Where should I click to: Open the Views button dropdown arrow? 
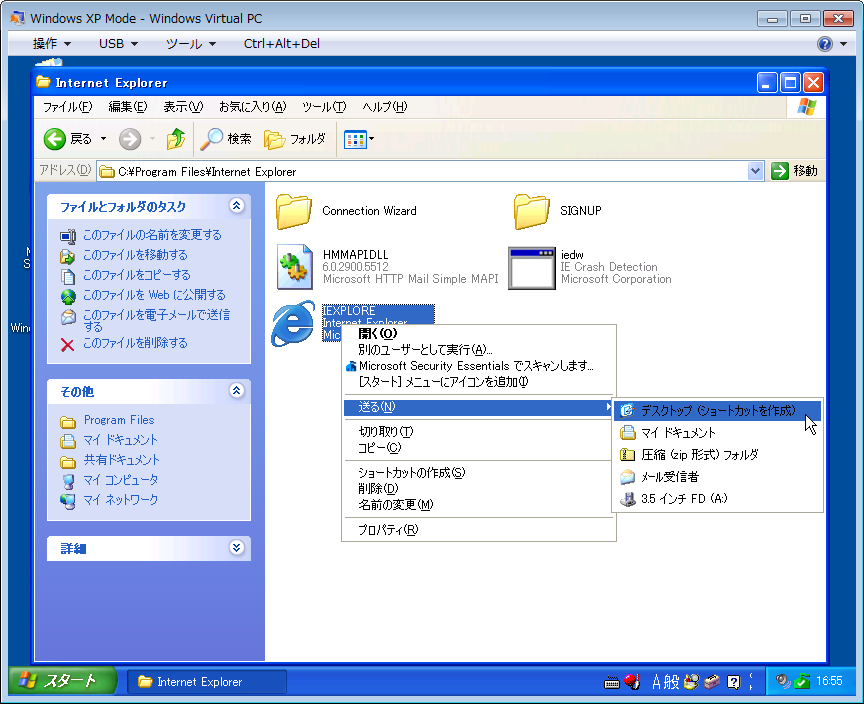click(371, 139)
